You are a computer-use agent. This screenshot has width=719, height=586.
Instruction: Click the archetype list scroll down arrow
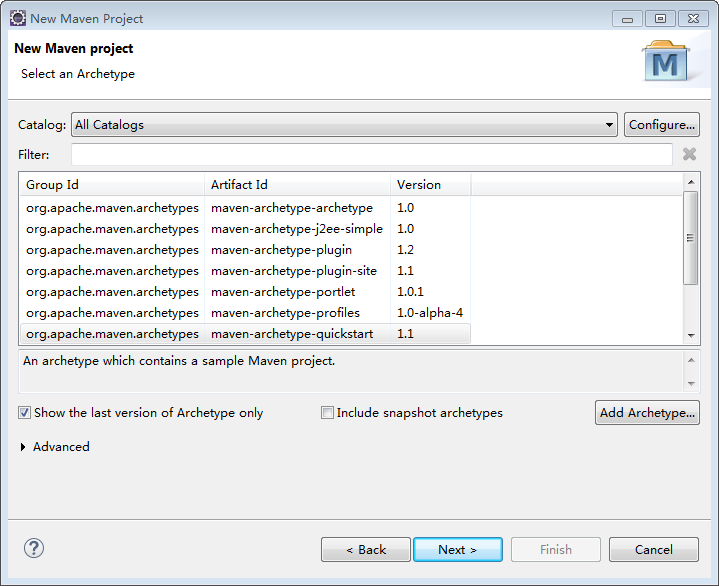click(691, 336)
